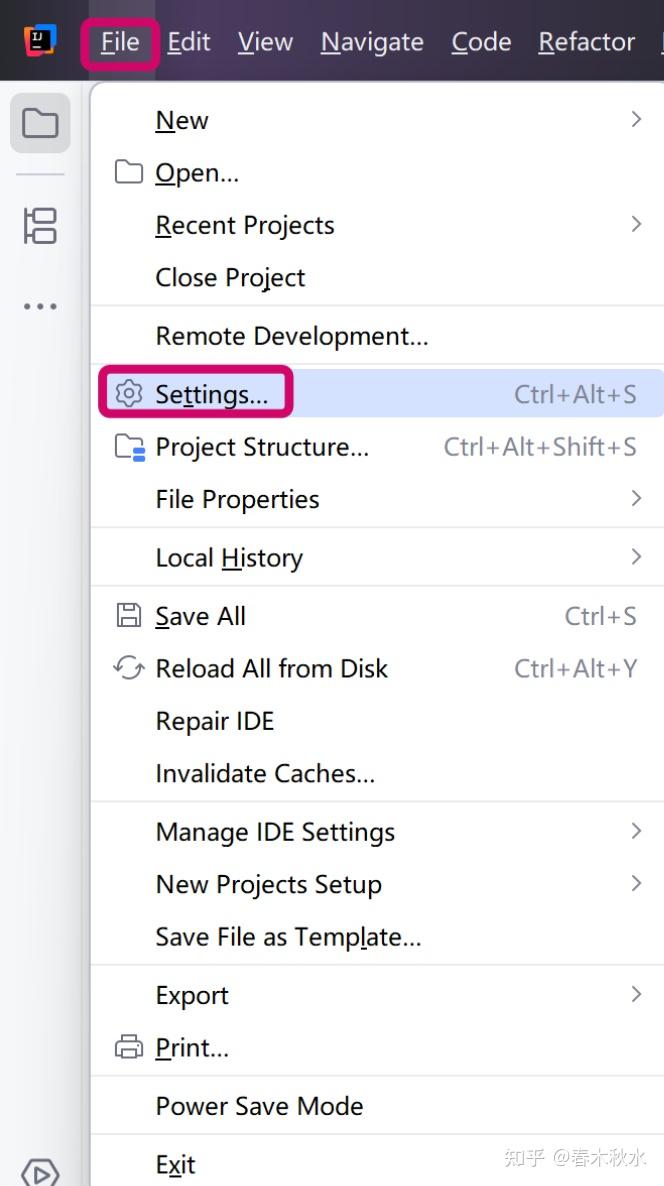
Task: Expand Recent Projects submenu arrow
Action: (x=636, y=225)
